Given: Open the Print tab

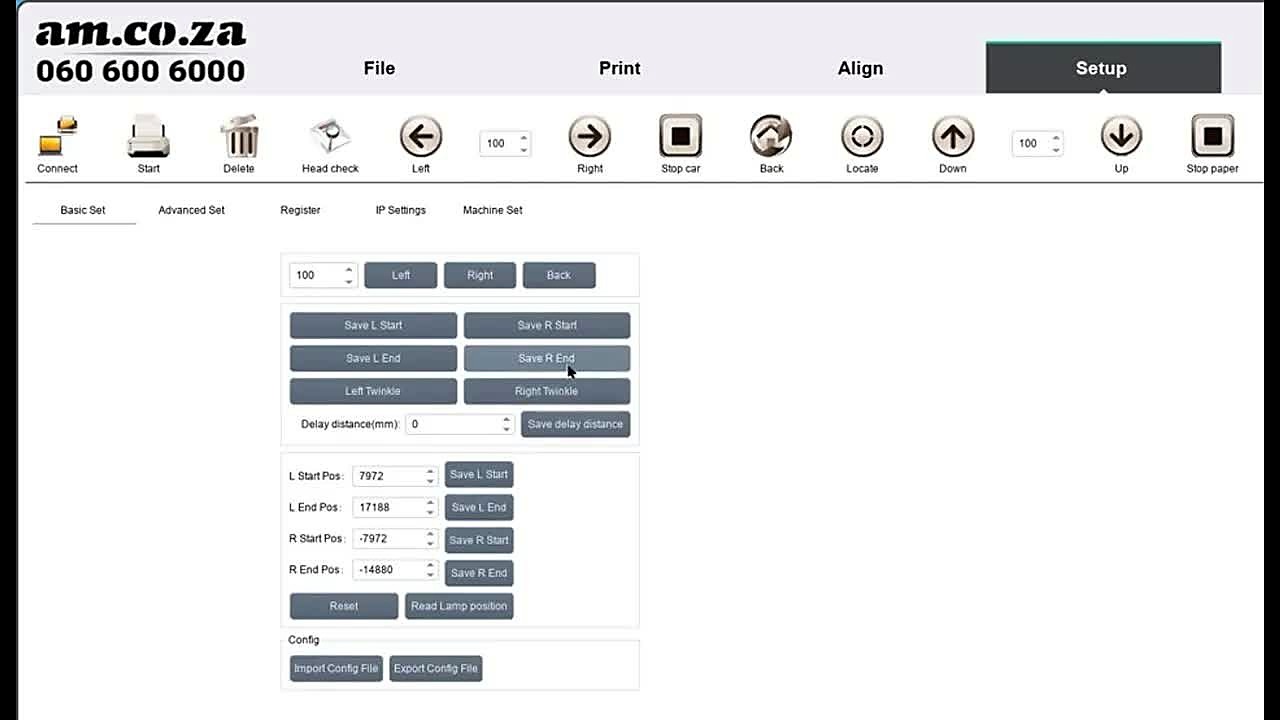Looking at the screenshot, I should click(x=620, y=68).
